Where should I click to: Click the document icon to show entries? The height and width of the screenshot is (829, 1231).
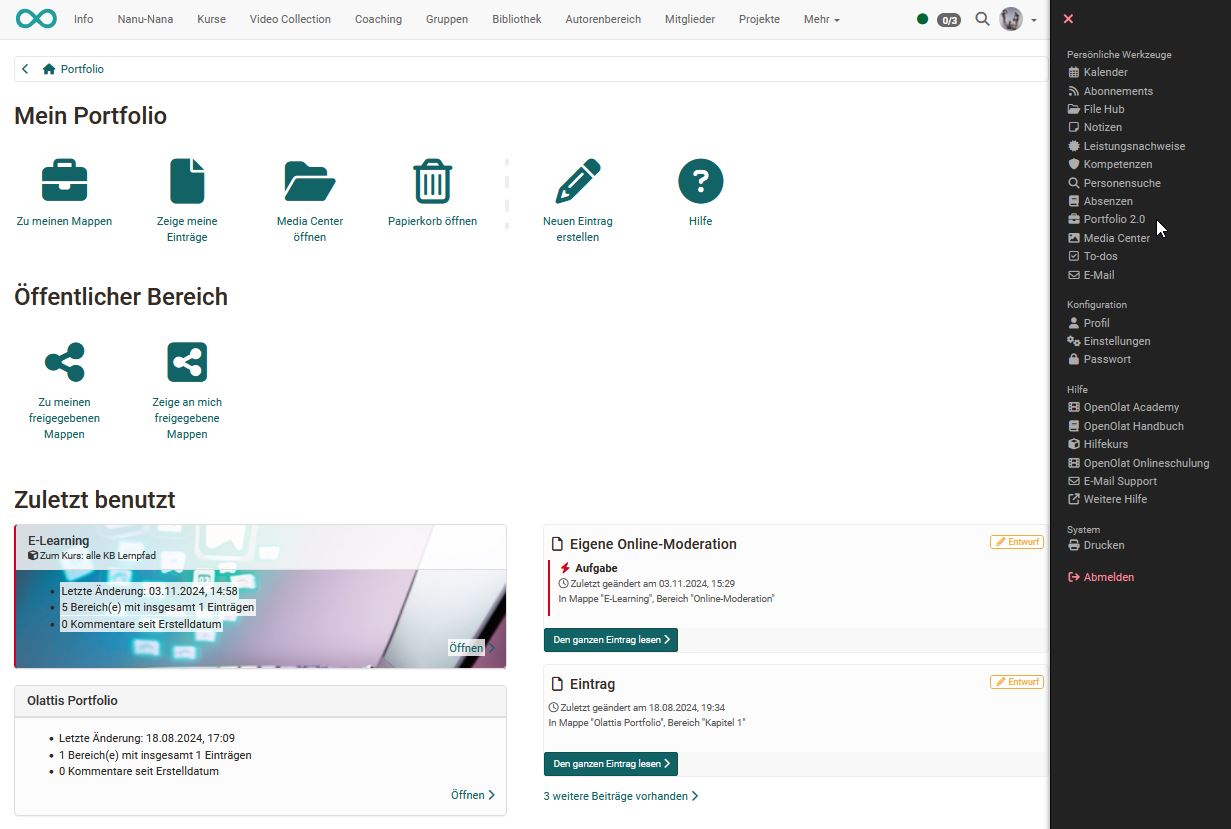point(187,182)
